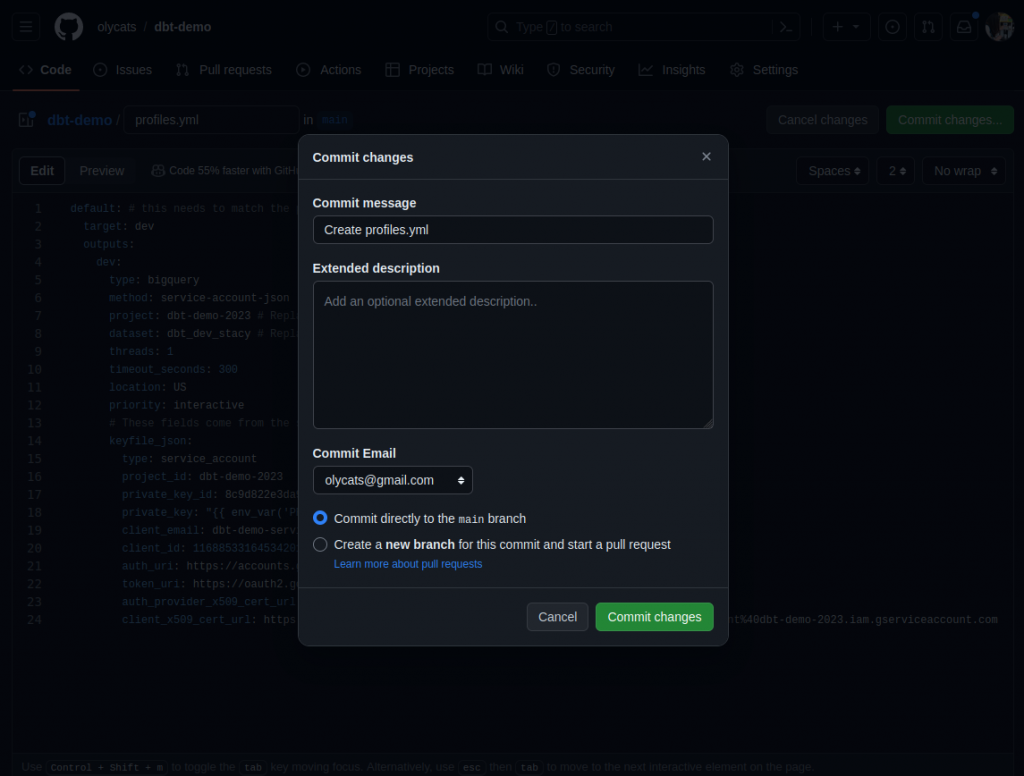
Task: Open the No wrap dropdown
Action: (964, 171)
